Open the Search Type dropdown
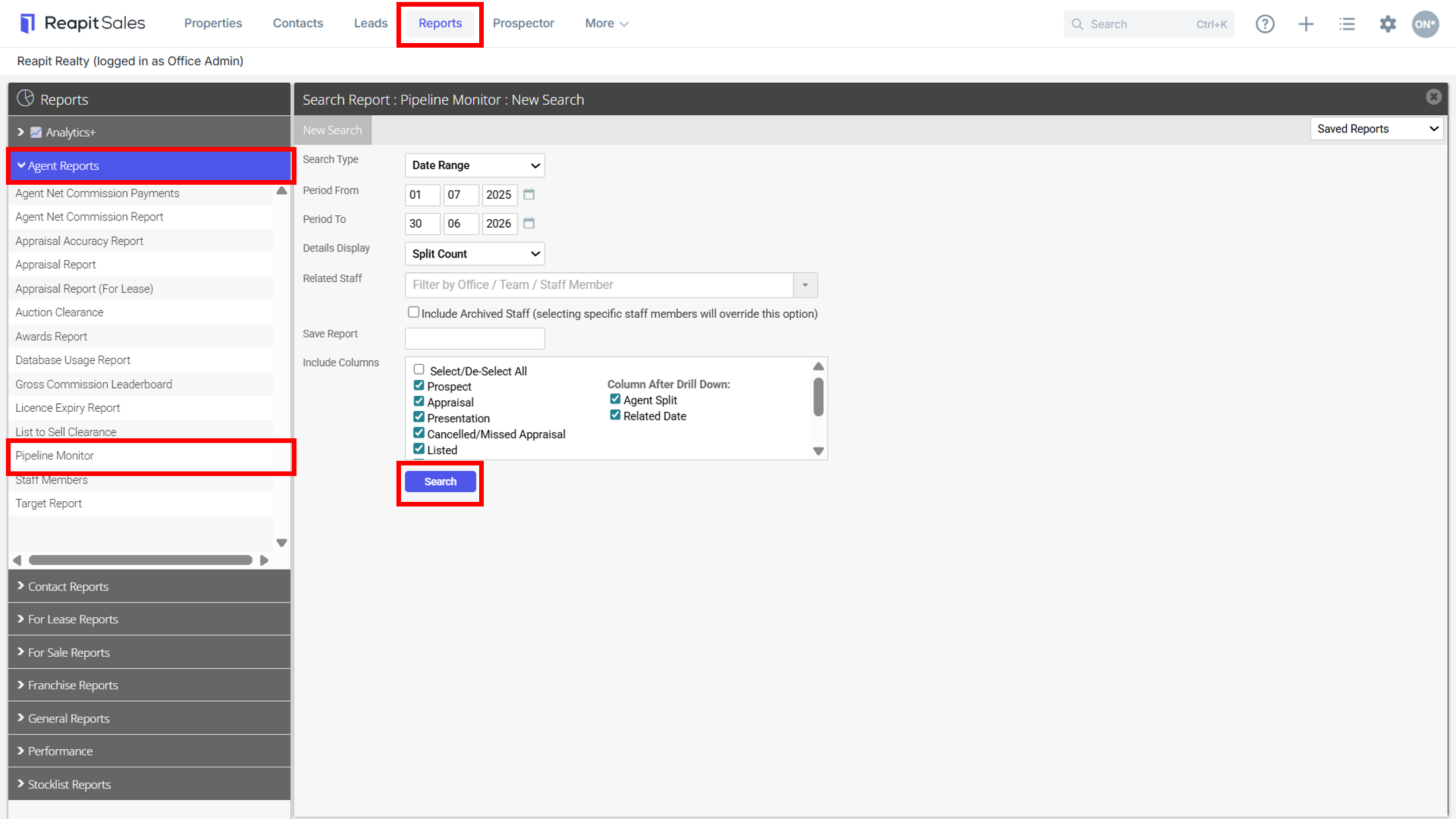Viewport: 1456px width, 819px height. click(x=475, y=166)
